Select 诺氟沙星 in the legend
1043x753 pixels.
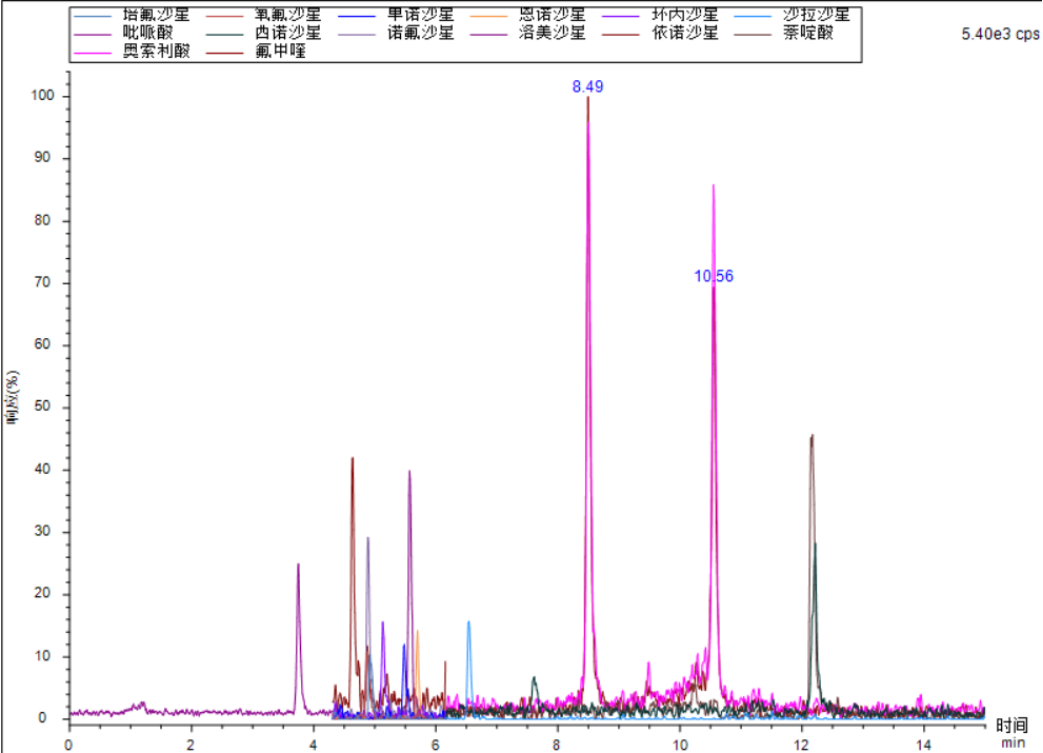(420, 33)
